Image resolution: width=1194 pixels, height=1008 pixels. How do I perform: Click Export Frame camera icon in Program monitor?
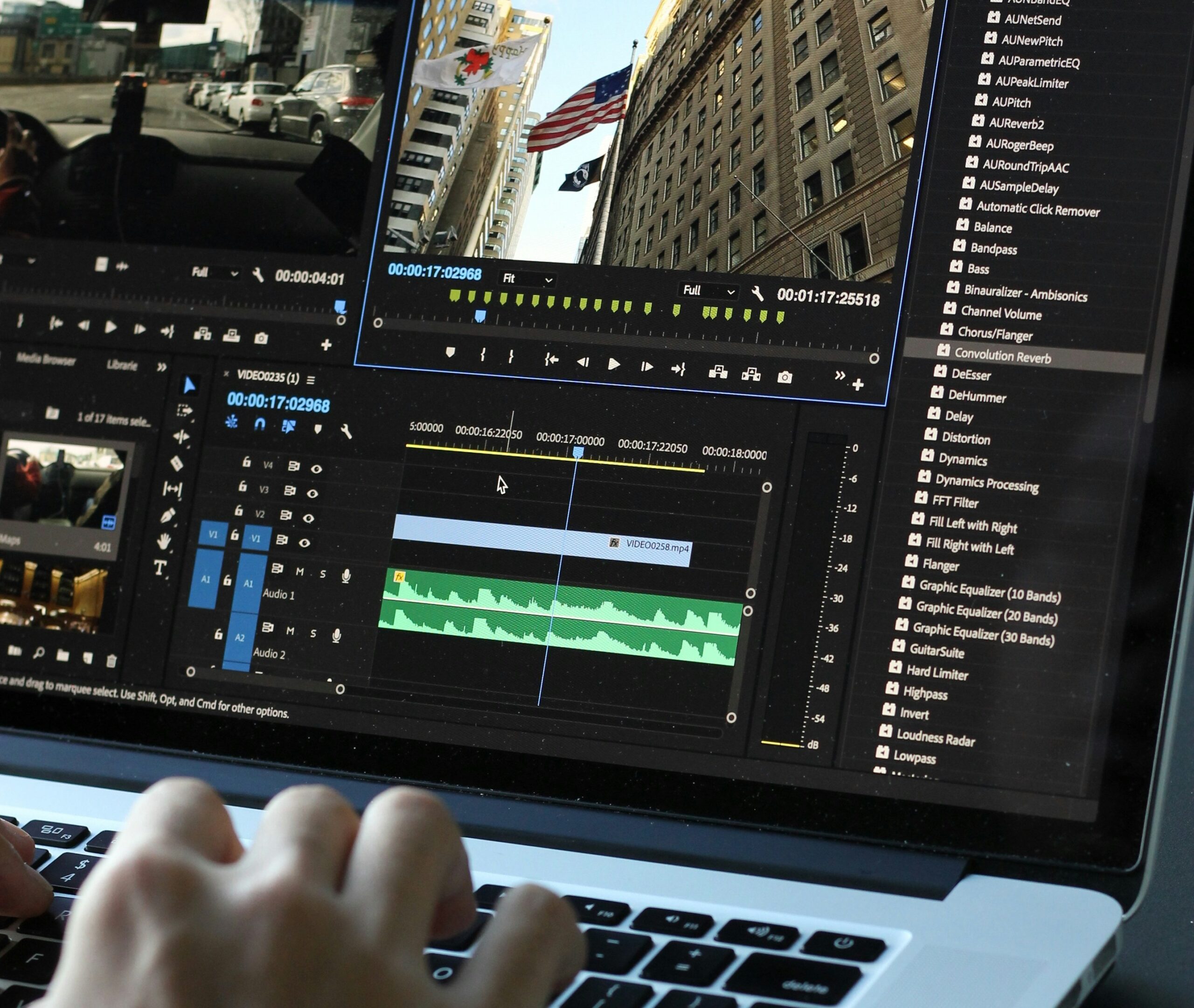784,377
